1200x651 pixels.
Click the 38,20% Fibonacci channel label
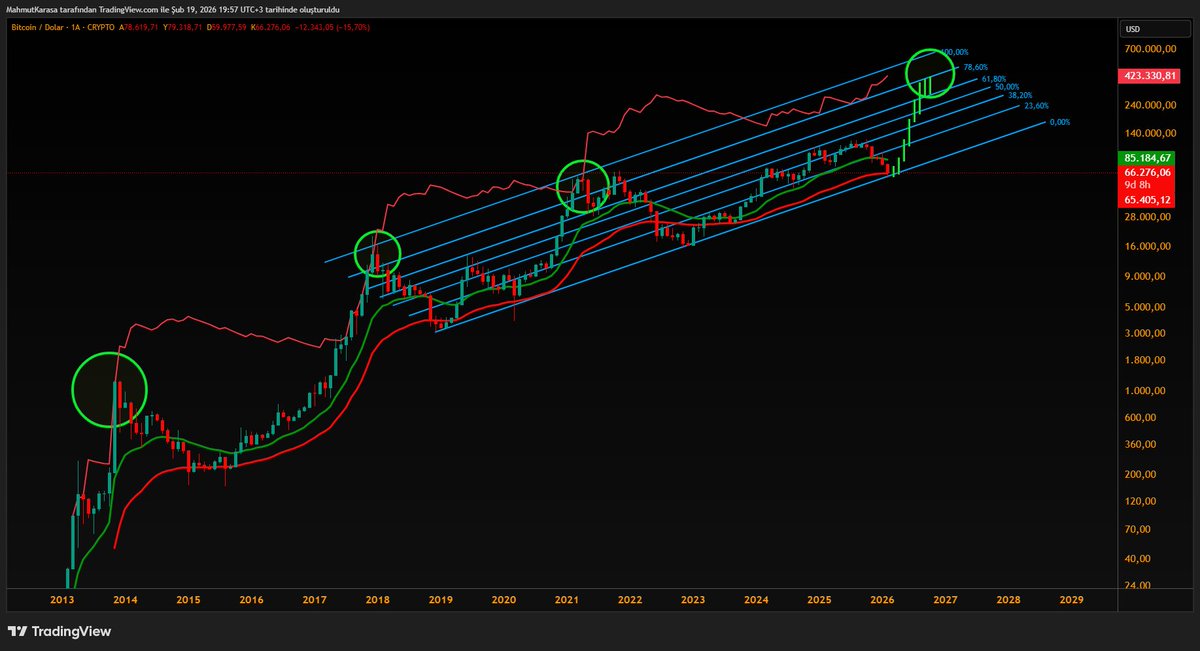[1020, 95]
